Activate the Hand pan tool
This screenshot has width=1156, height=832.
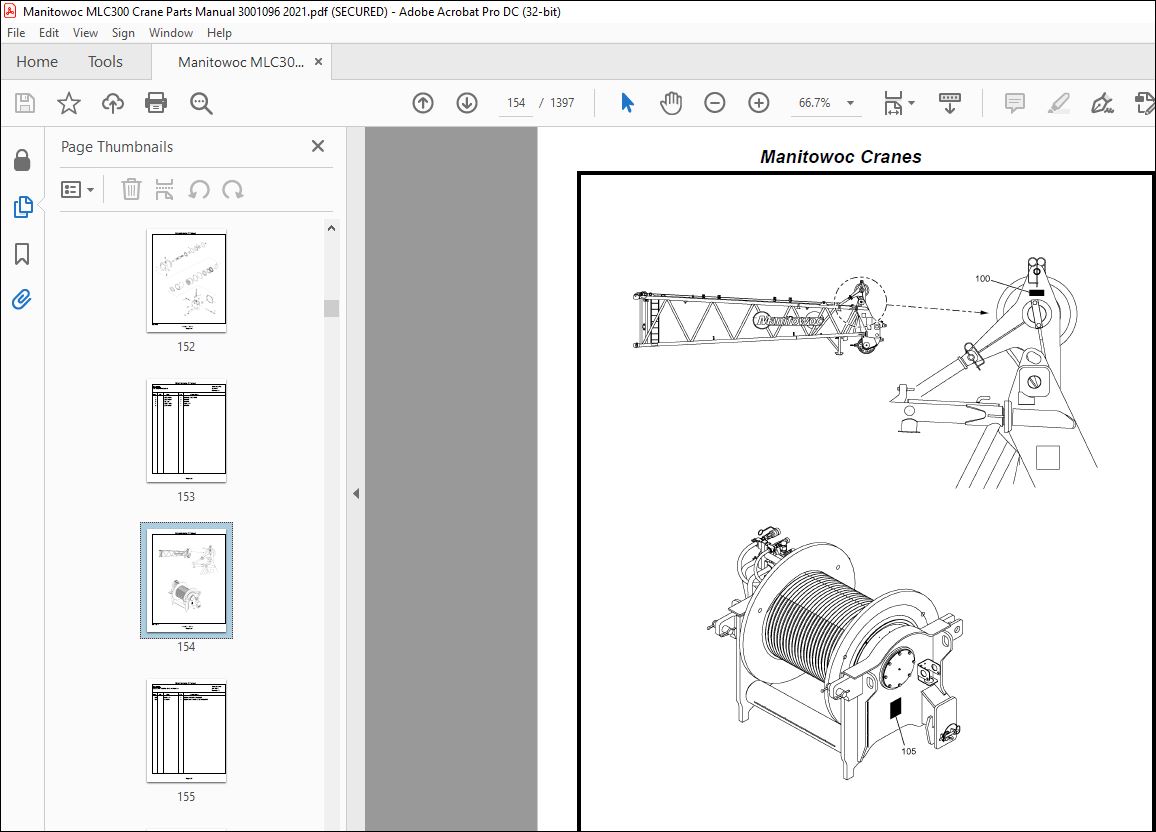671,103
